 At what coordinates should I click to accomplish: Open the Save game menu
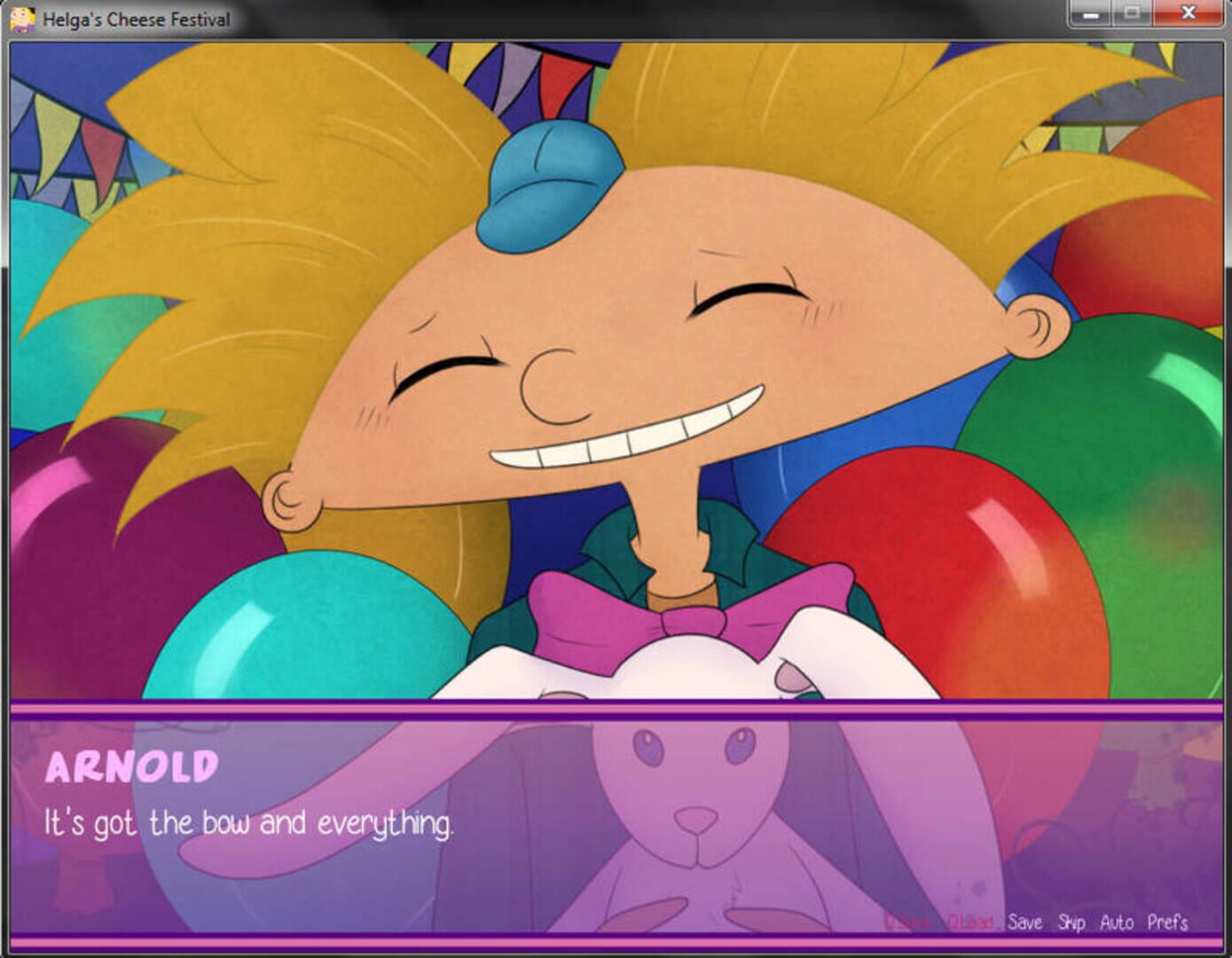[1024, 923]
